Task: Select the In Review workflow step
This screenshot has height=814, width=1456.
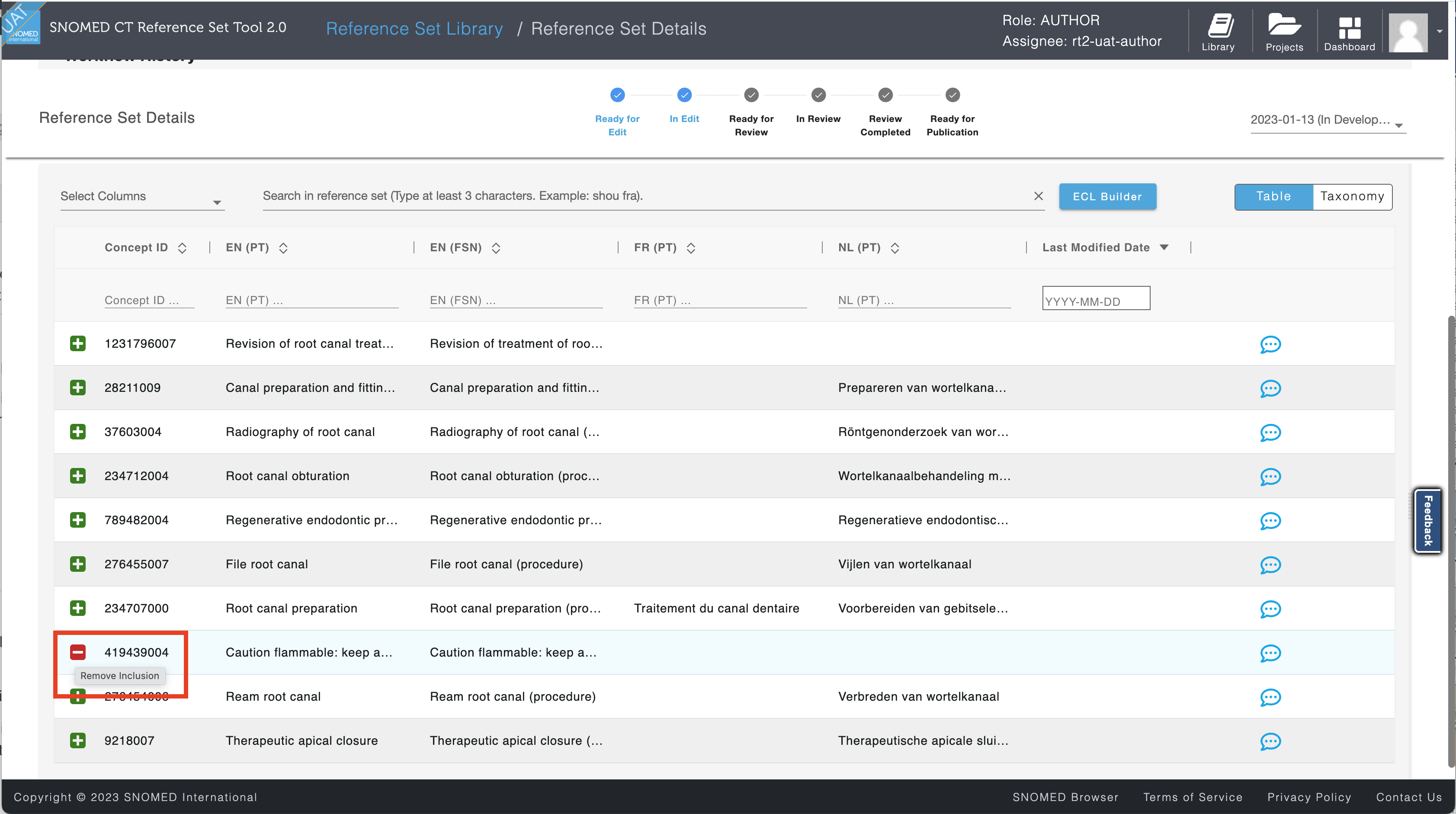Action: click(818, 95)
